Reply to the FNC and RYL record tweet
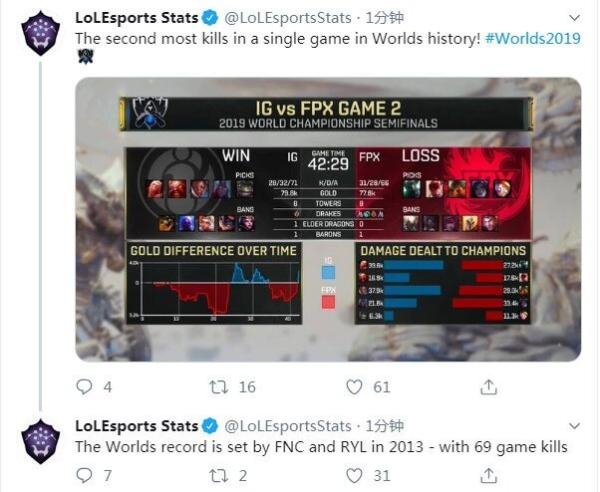 click(x=84, y=476)
